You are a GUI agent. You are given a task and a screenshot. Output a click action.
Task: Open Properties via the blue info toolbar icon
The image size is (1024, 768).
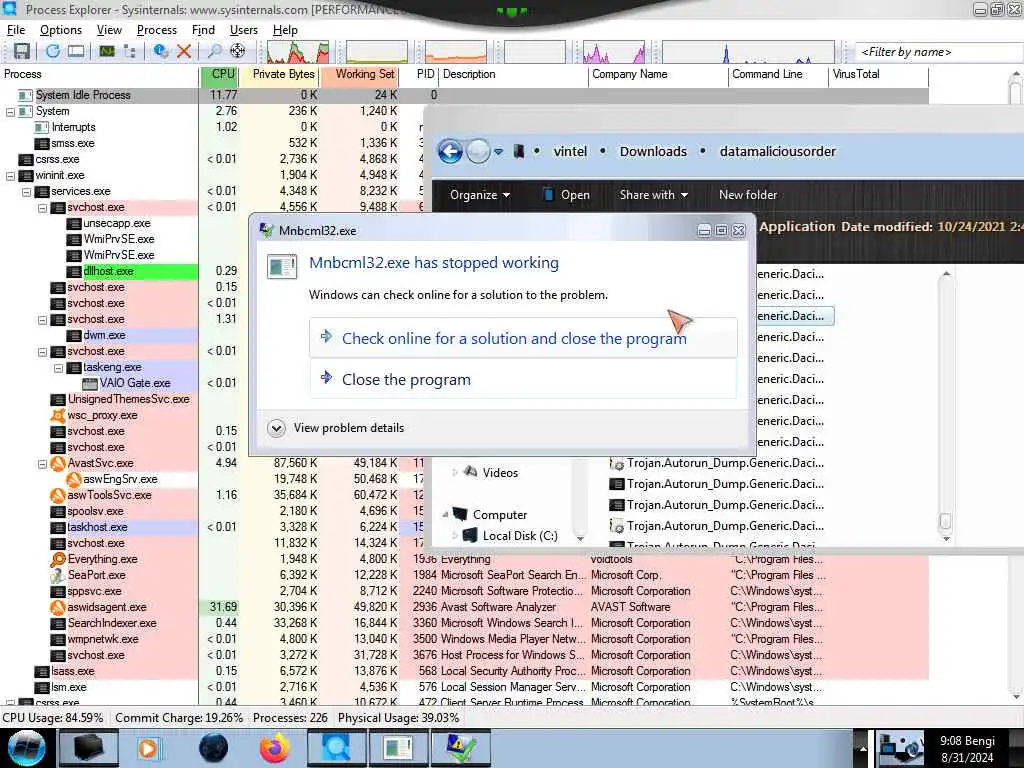(161, 51)
